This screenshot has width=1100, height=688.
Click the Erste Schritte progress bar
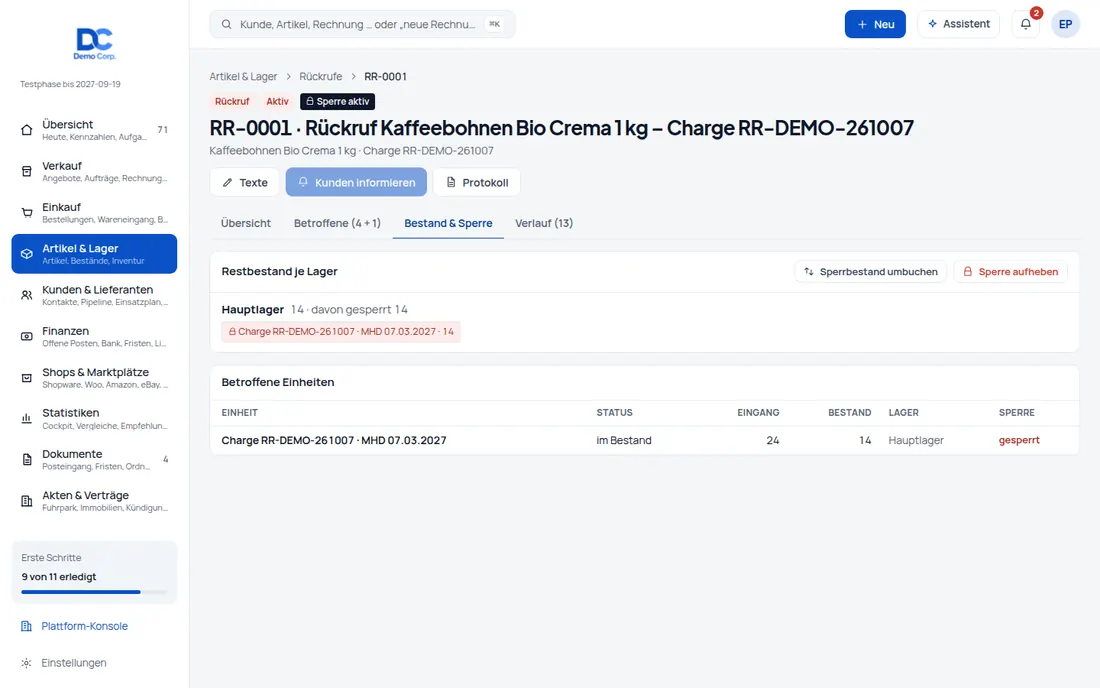(x=94, y=592)
